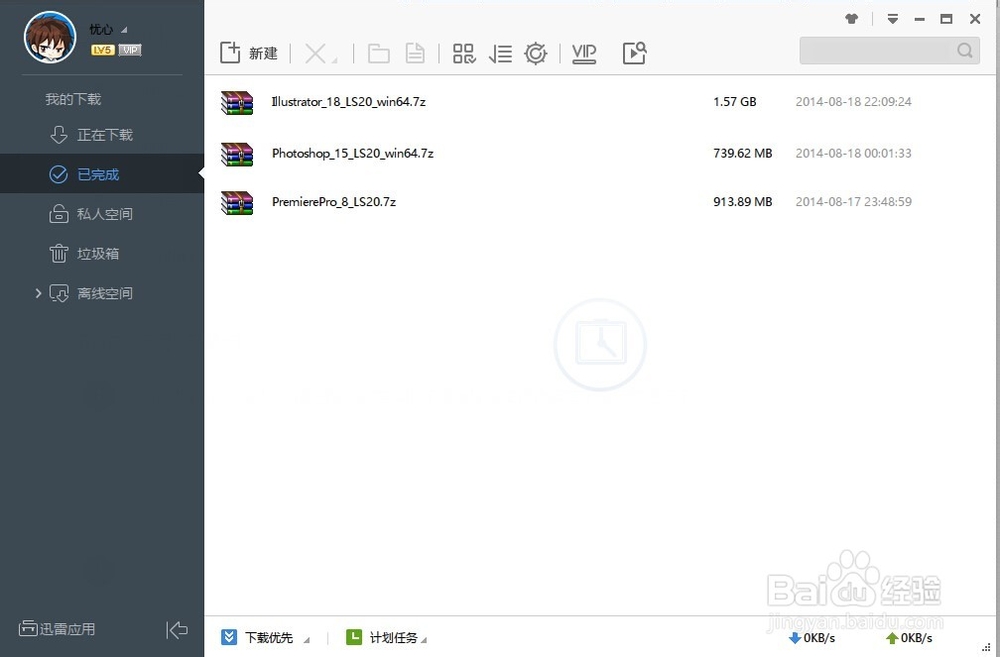The width and height of the screenshot is (1000, 657).
Task: Click the 下载优先 blue icon
Action: tap(229, 637)
